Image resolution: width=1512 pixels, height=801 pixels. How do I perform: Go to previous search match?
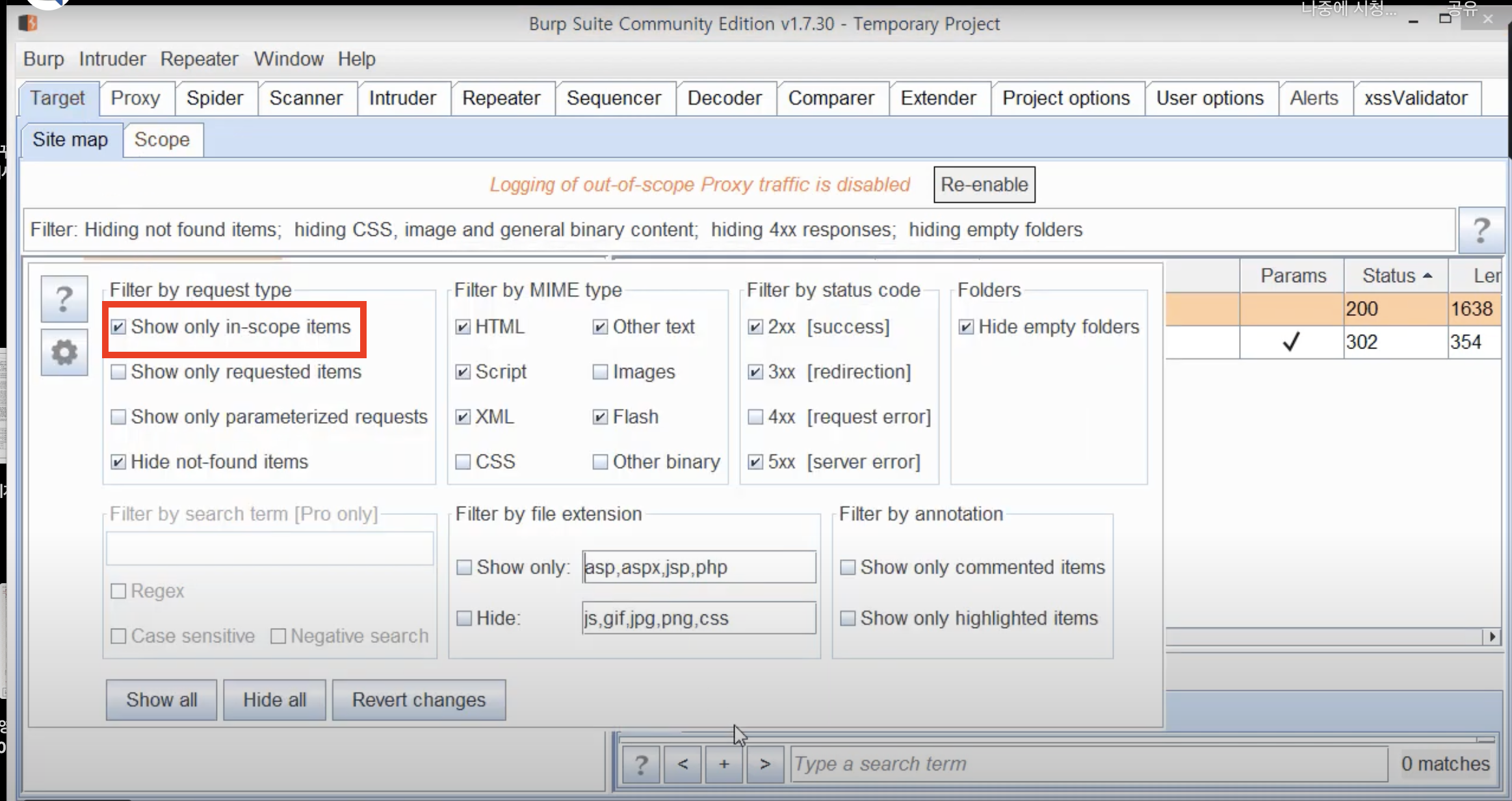coord(683,764)
